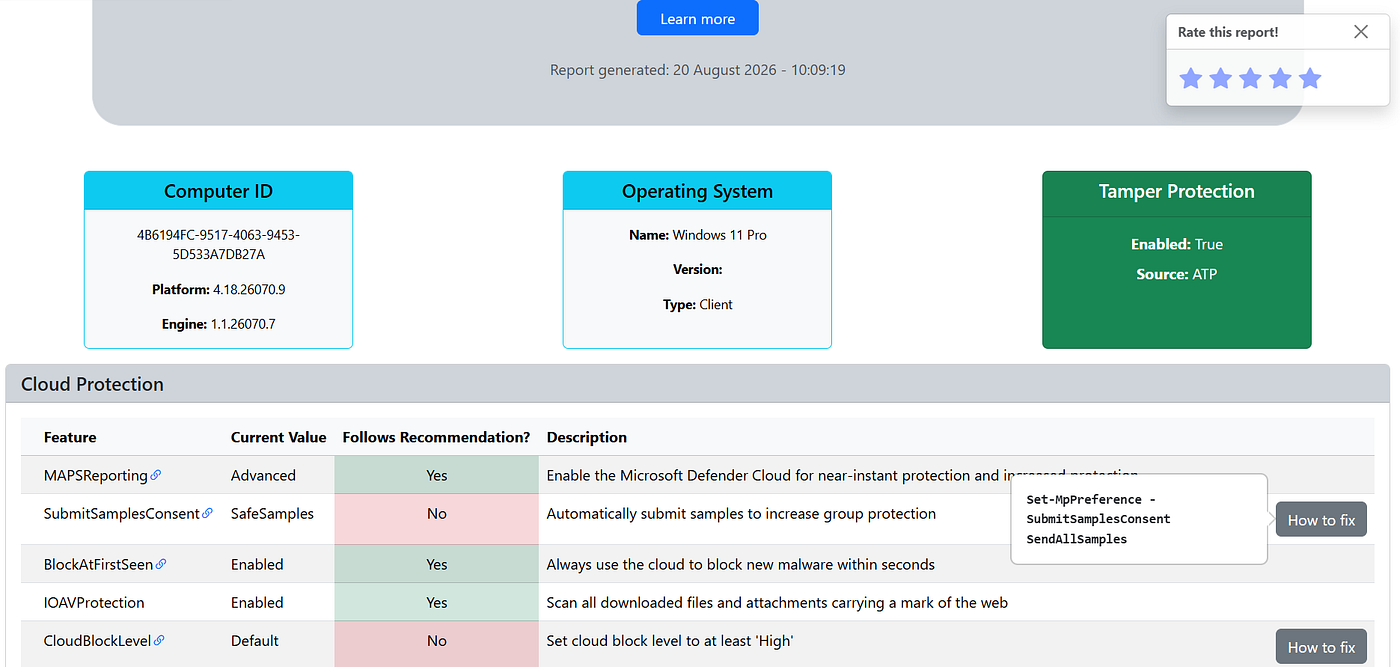Click the Name: Windows 11 Pro text
The image size is (1400, 667).
point(698,235)
